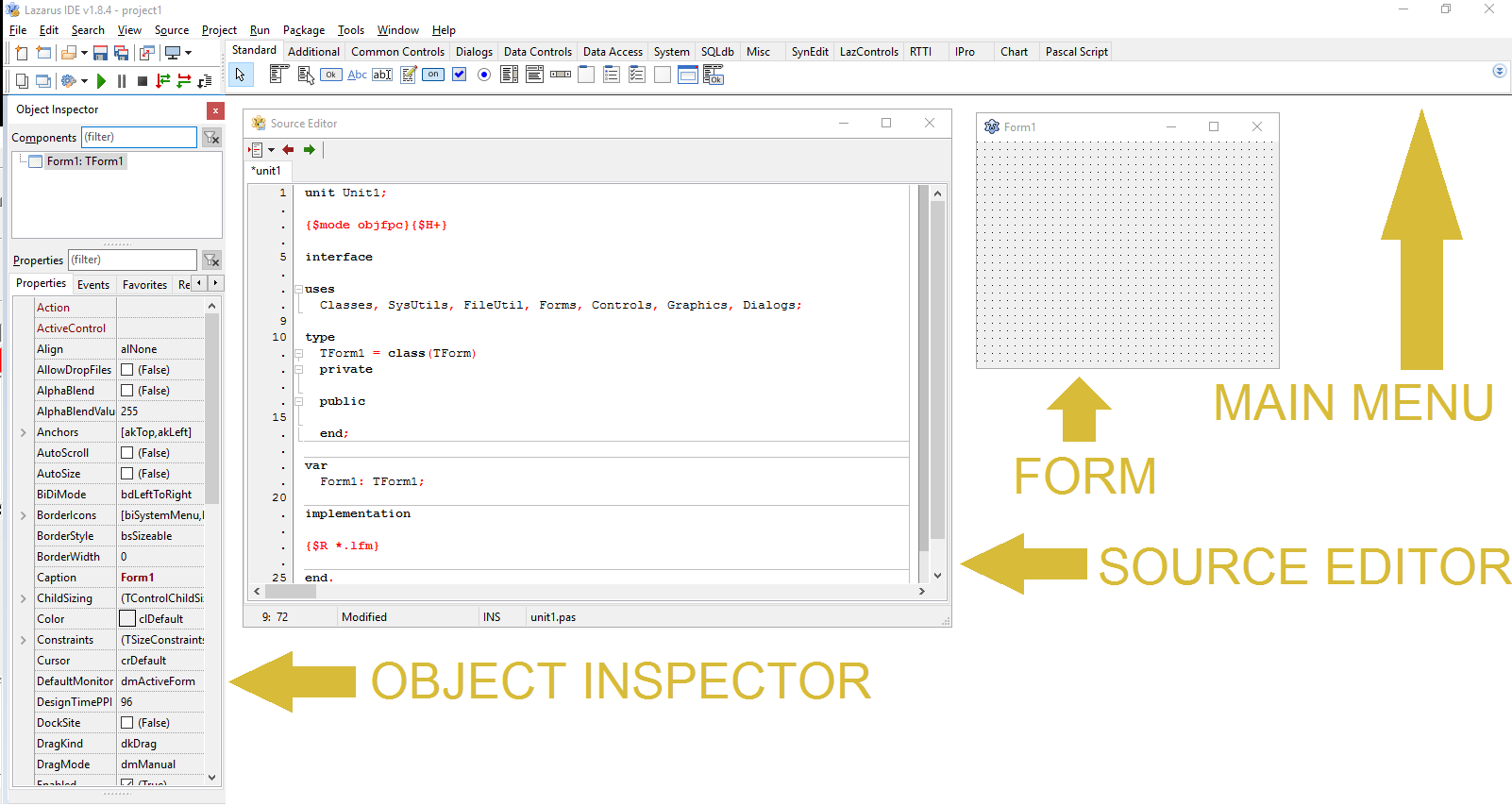Open the build mode gear dropdown arrow
1512x806 pixels.
pyautogui.click(x=84, y=81)
